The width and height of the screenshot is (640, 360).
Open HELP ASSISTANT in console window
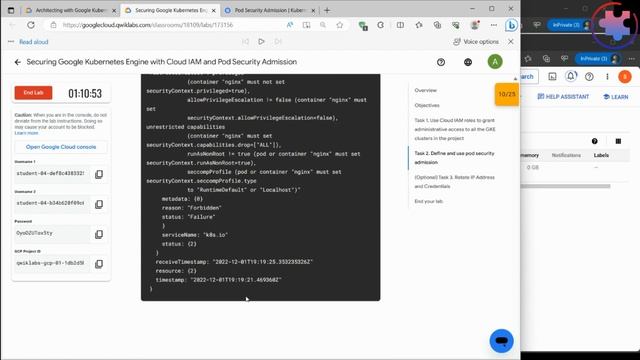click(x=563, y=97)
